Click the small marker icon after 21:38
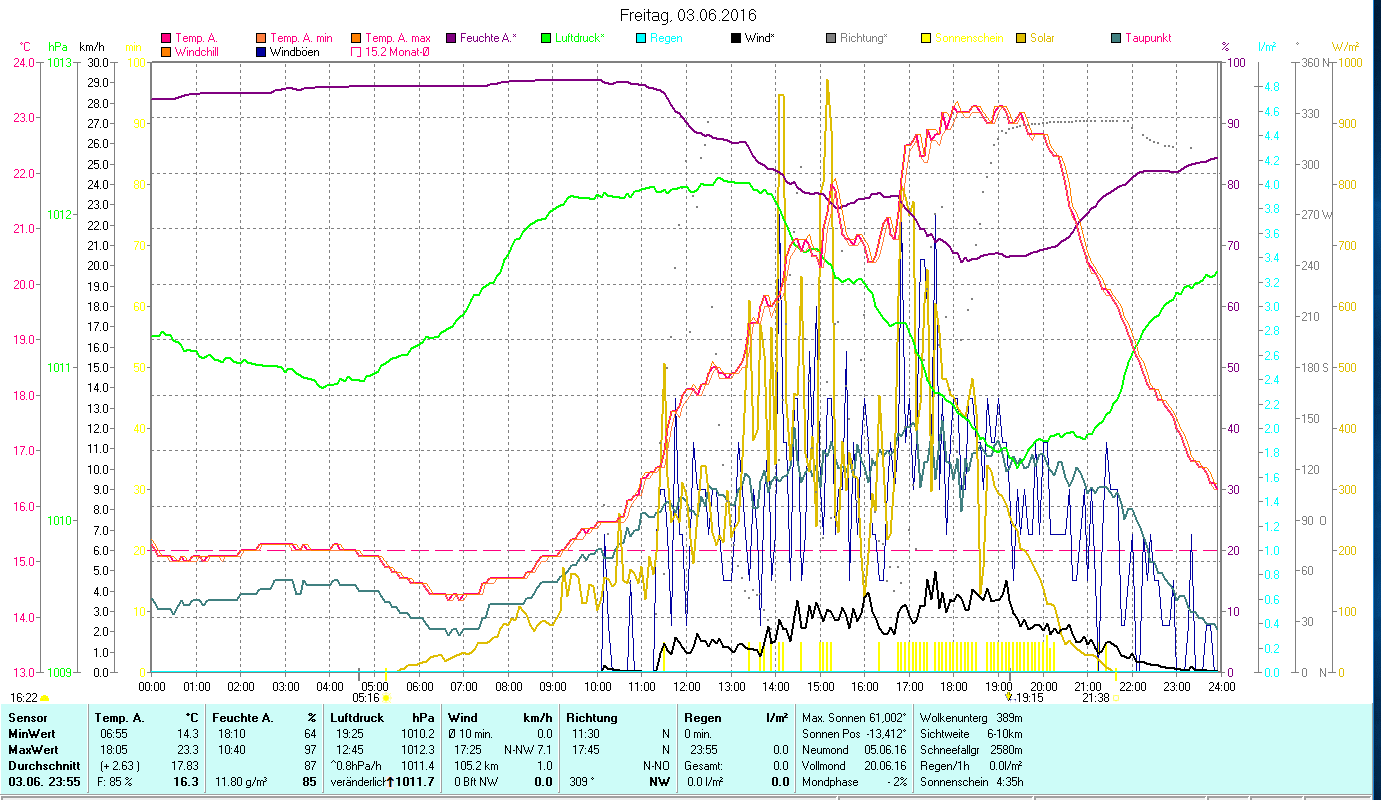1381x800 pixels. [1116, 698]
